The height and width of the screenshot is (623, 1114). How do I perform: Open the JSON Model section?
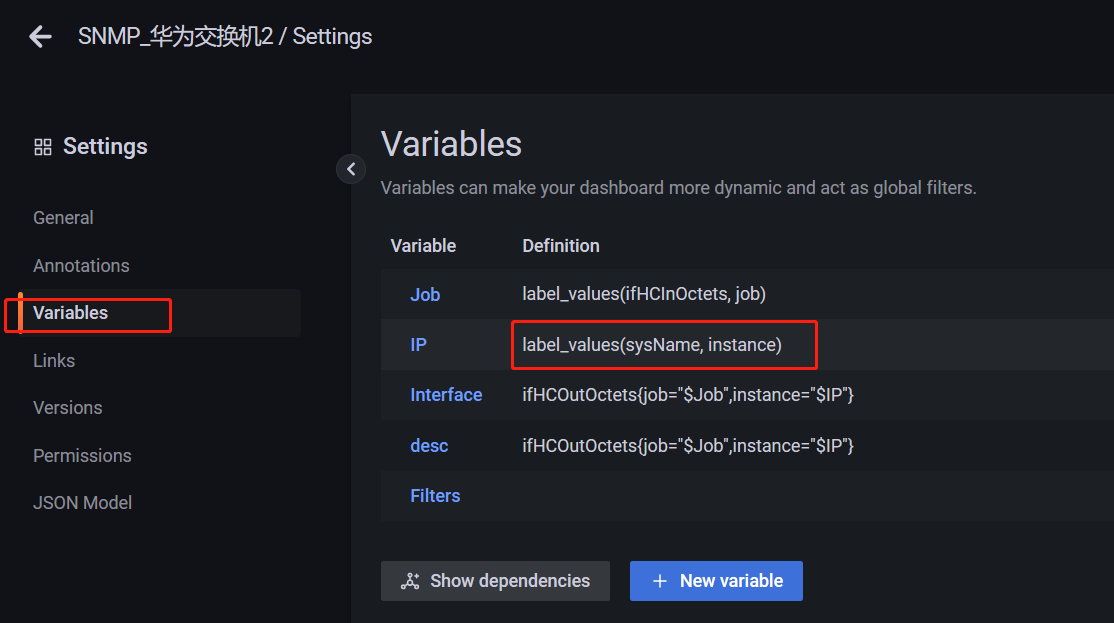pyautogui.click(x=82, y=503)
